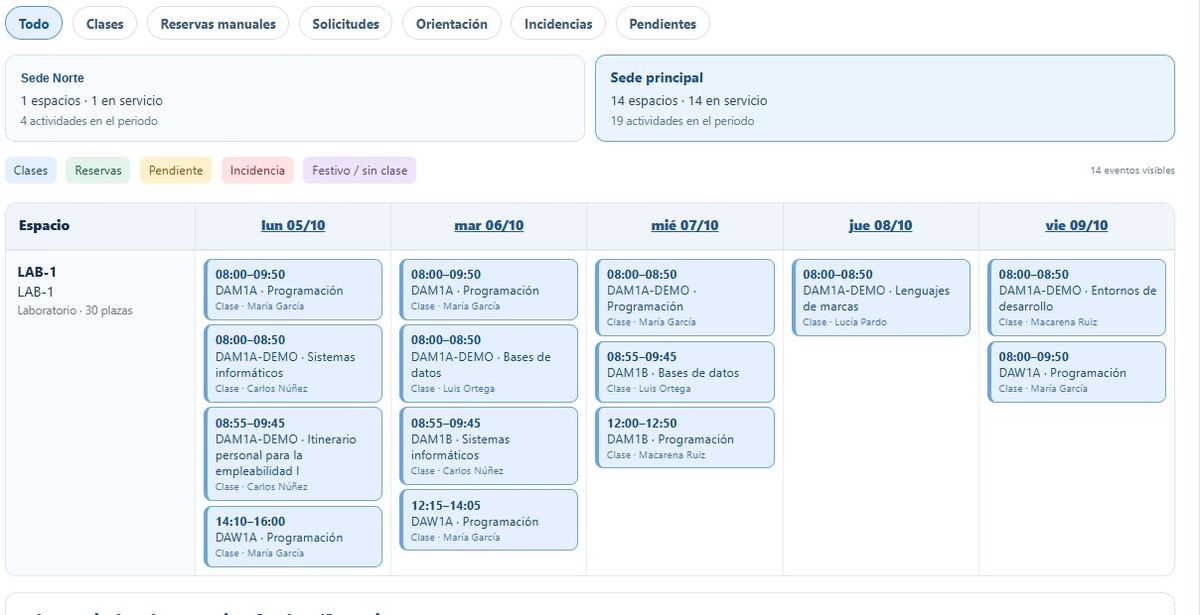
Task: Click the '14 eventos visibles' counter text
Action: click(1132, 171)
